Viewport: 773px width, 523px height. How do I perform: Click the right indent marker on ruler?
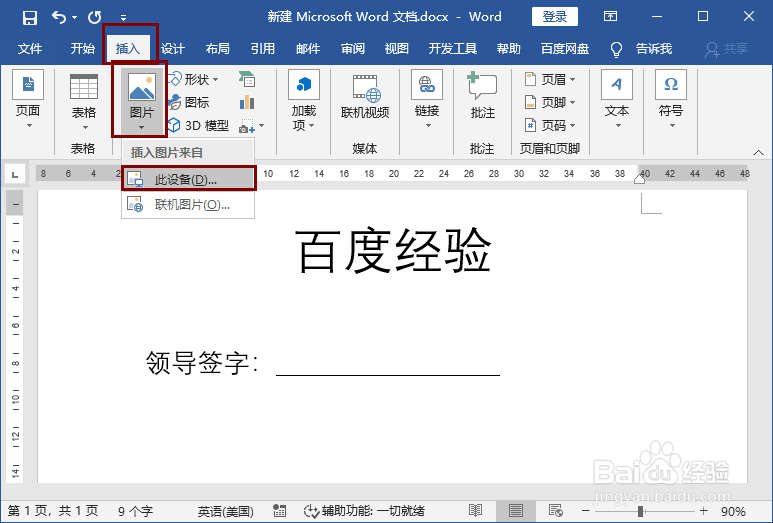(x=639, y=178)
